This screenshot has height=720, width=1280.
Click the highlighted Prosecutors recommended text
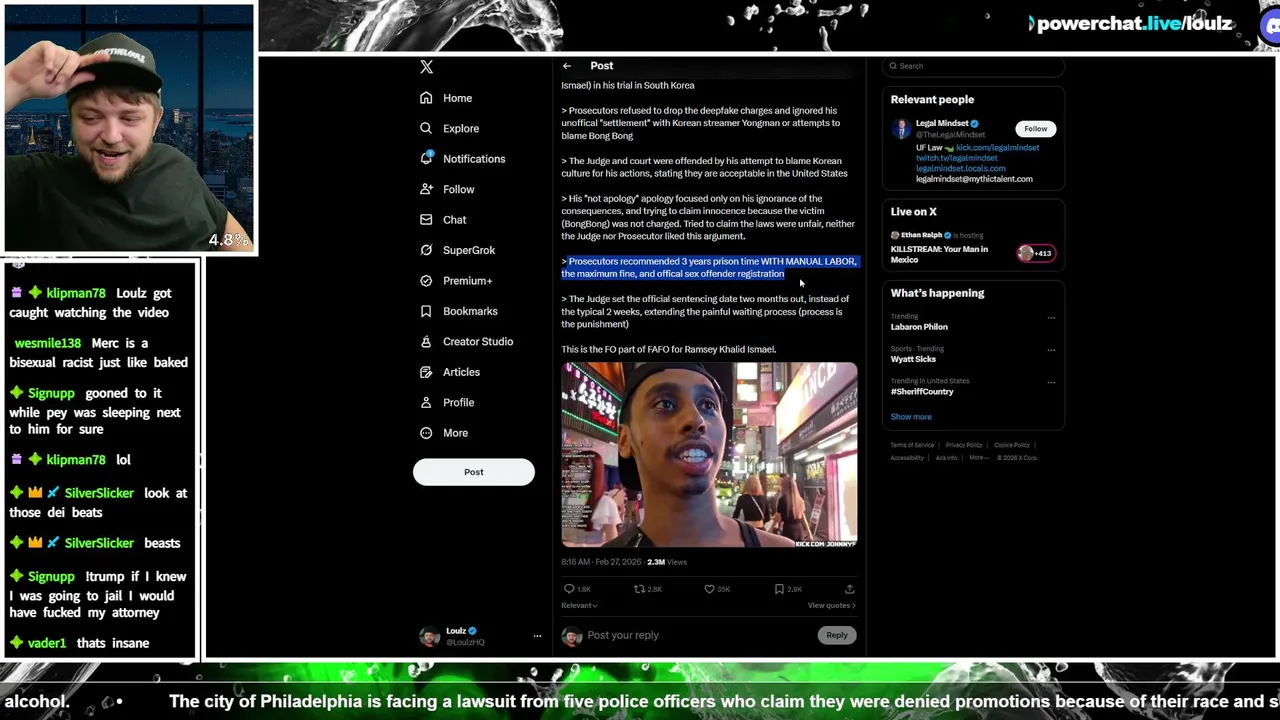[x=709, y=267]
